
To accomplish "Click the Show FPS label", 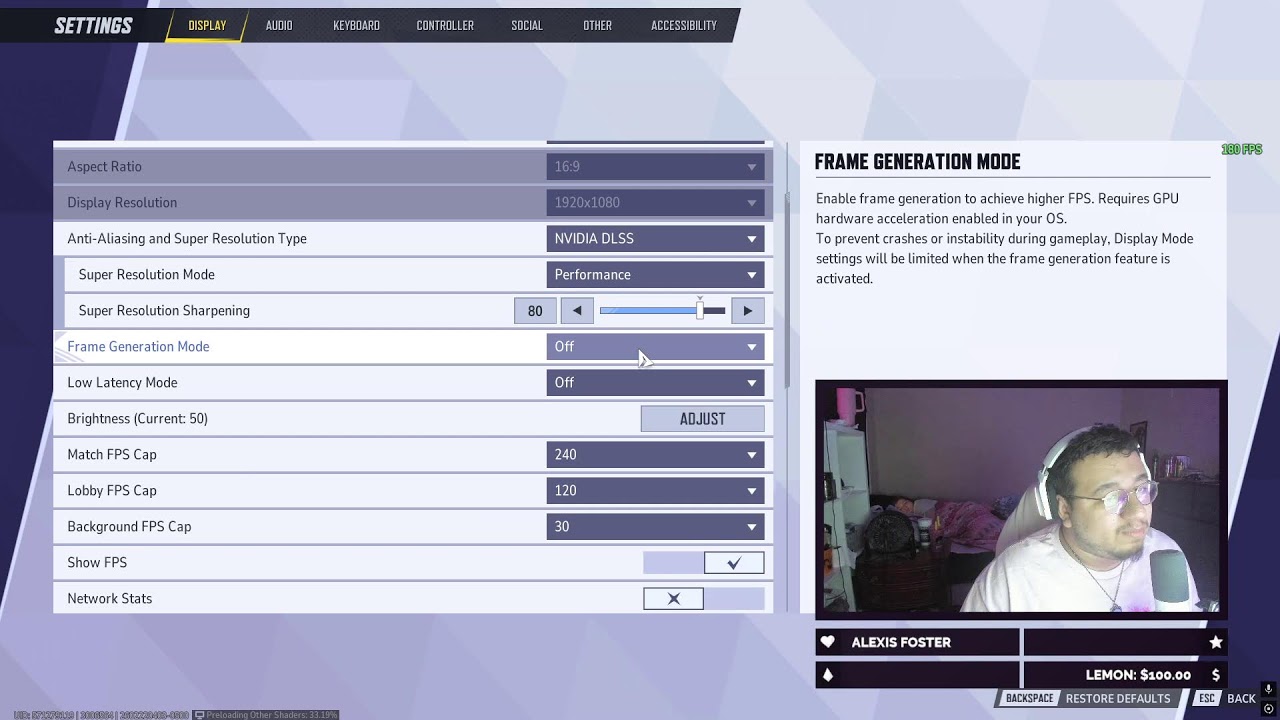I will (x=97, y=563).
